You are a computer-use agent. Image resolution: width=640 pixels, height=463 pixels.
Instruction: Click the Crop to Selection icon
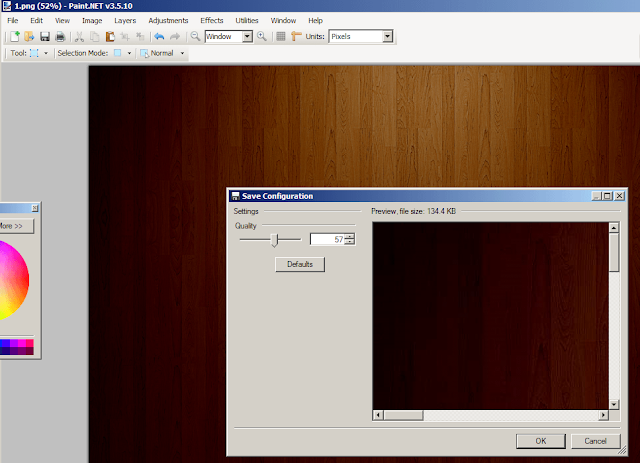[125, 36]
